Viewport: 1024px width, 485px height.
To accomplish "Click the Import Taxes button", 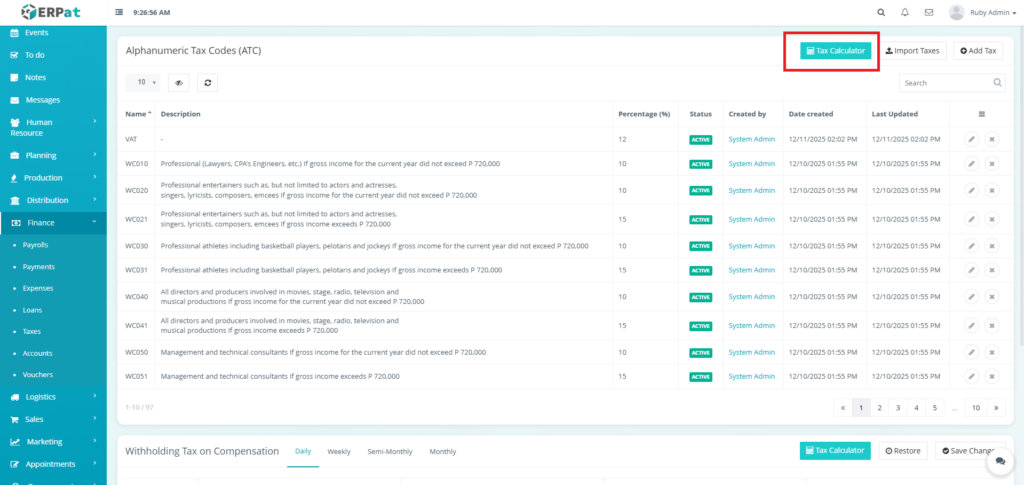I will [x=912, y=50].
